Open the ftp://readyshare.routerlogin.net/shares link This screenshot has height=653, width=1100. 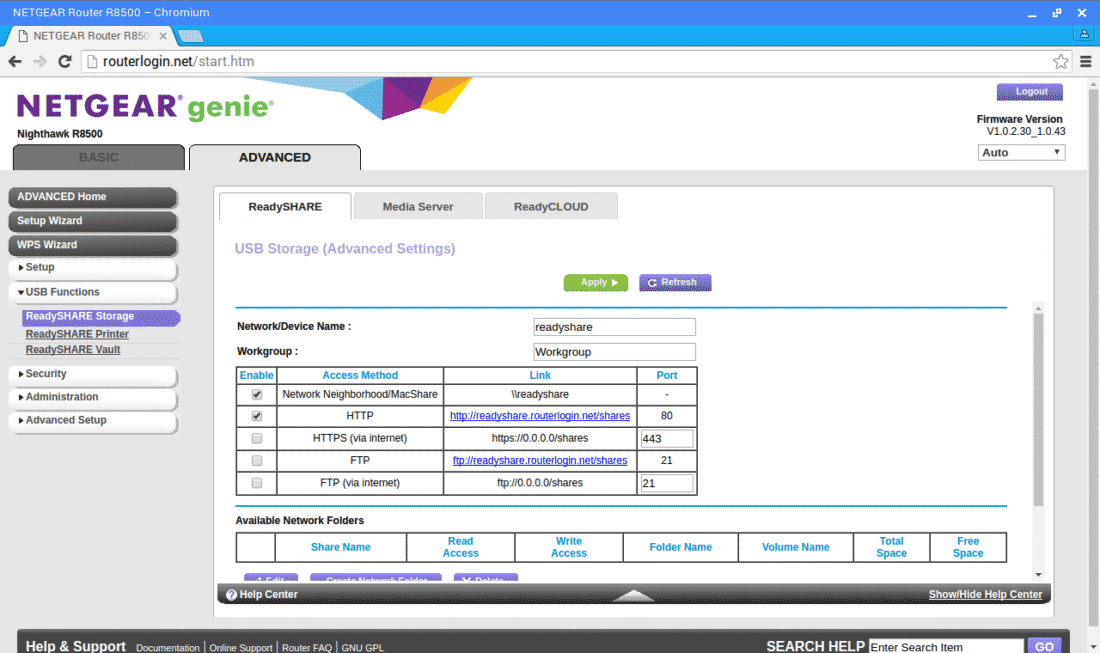539,461
